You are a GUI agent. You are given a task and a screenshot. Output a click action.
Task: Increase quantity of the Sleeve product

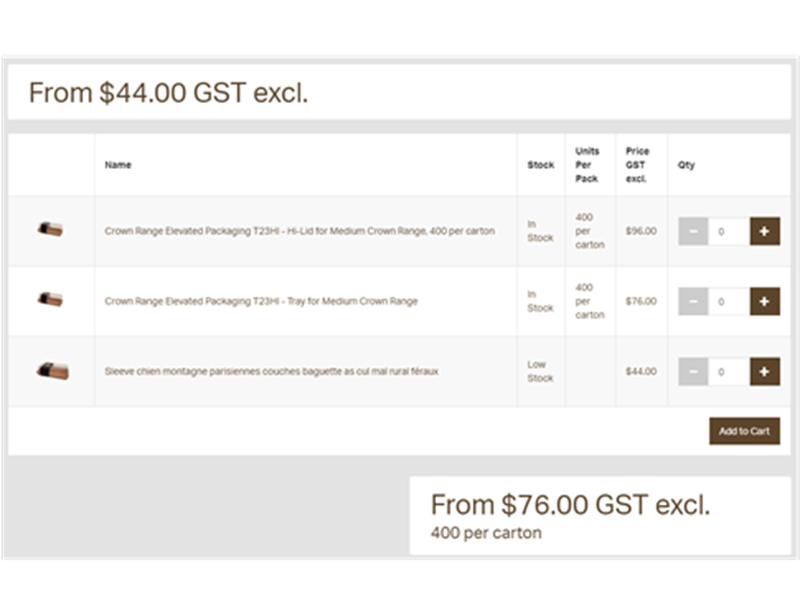pos(764,371)
